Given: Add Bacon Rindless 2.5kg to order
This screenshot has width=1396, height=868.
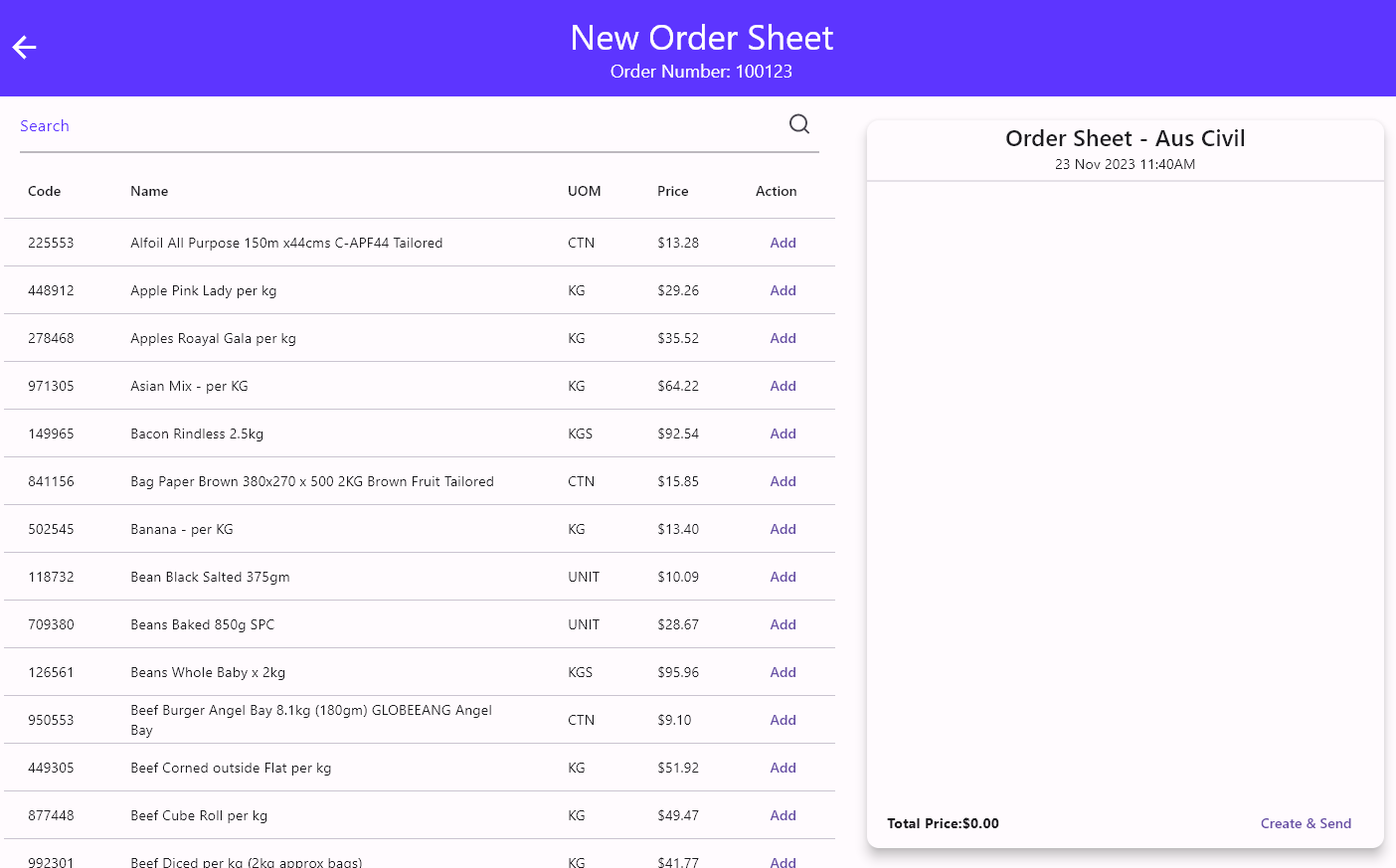Looking at the screenshot, I should [783, 434].
